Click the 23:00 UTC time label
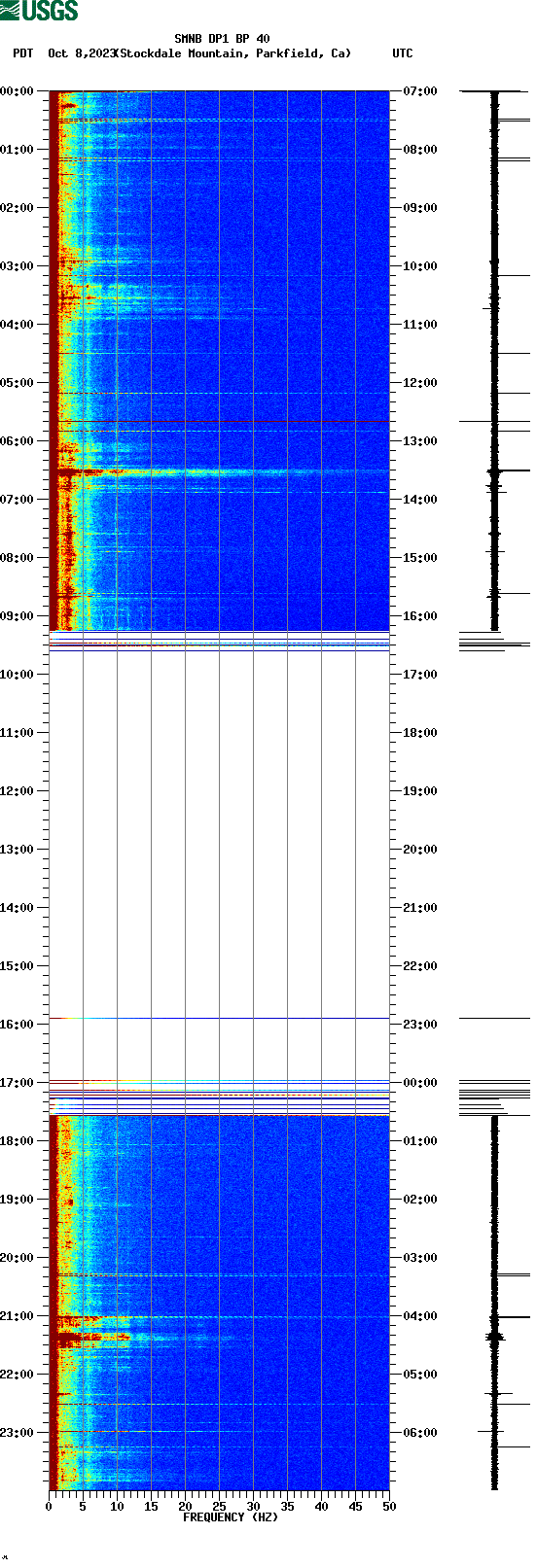This screenshot has width=537, height=1568. coord(420,1025)
